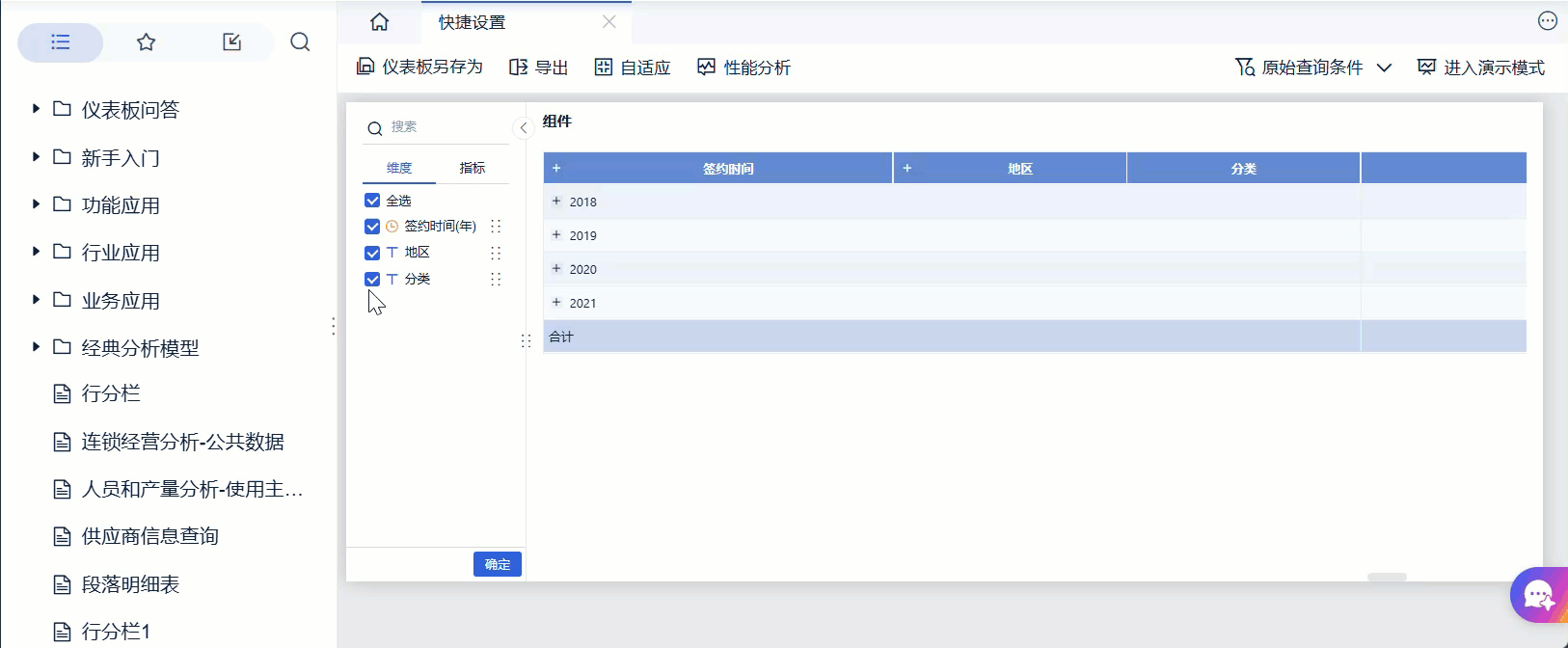Switch to the 维度 tab

click(x=399, y=168)
